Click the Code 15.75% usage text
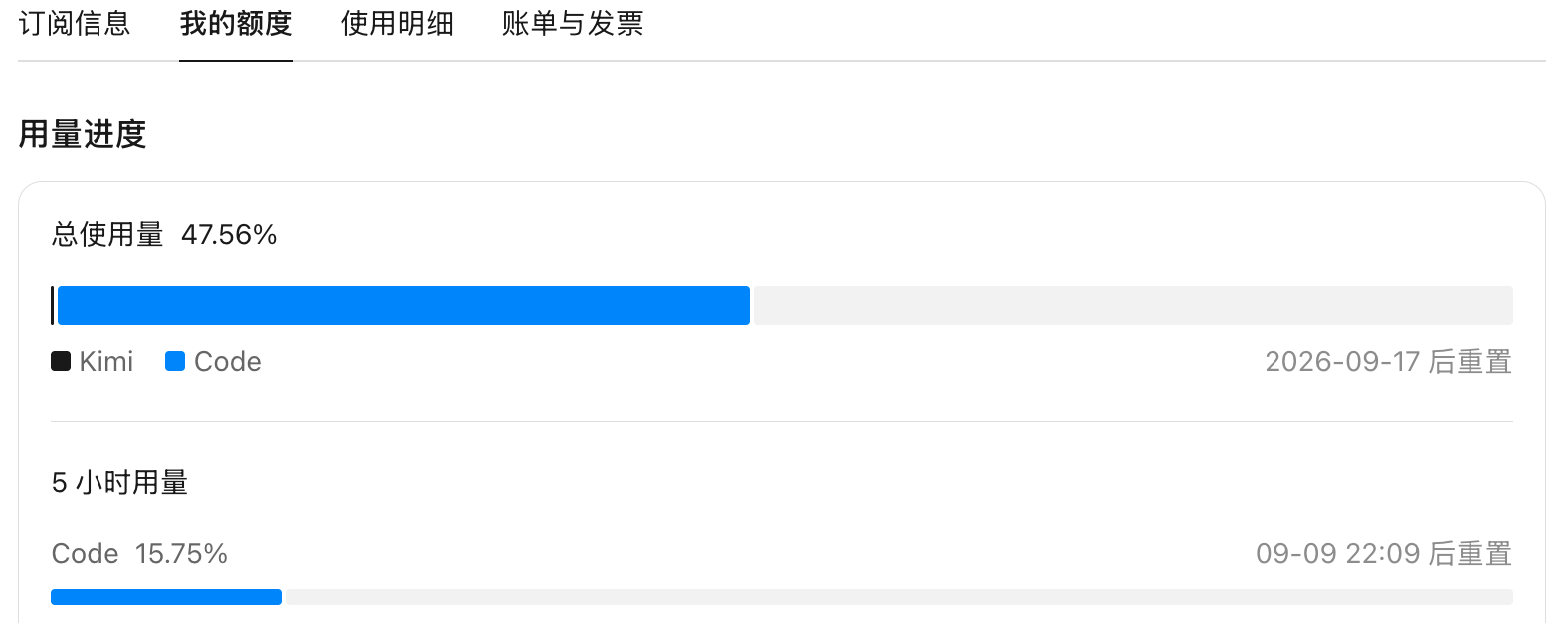Image resolution: width=1568 pixels, height=623 pixels. (x=139, y=553)
